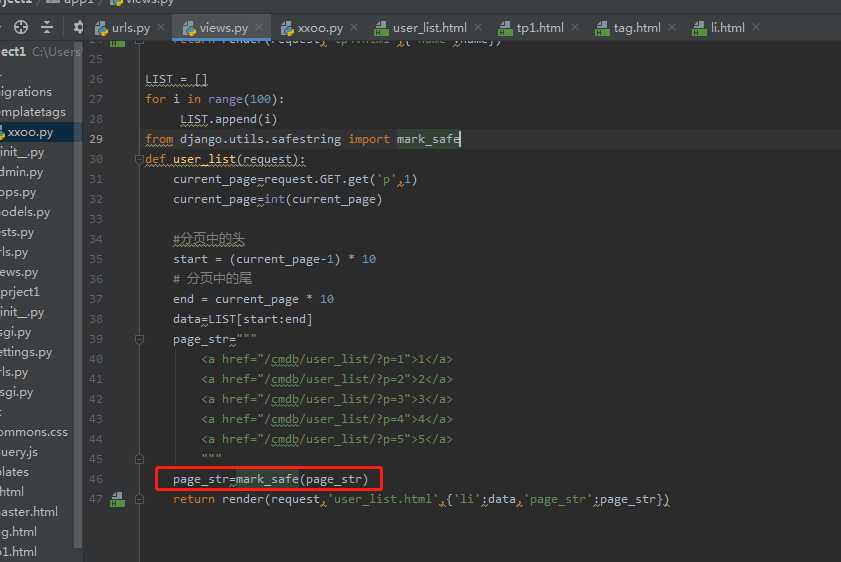841x562 pixels.
Task: Select commons.css in the project tree
Action: point(34,432)
